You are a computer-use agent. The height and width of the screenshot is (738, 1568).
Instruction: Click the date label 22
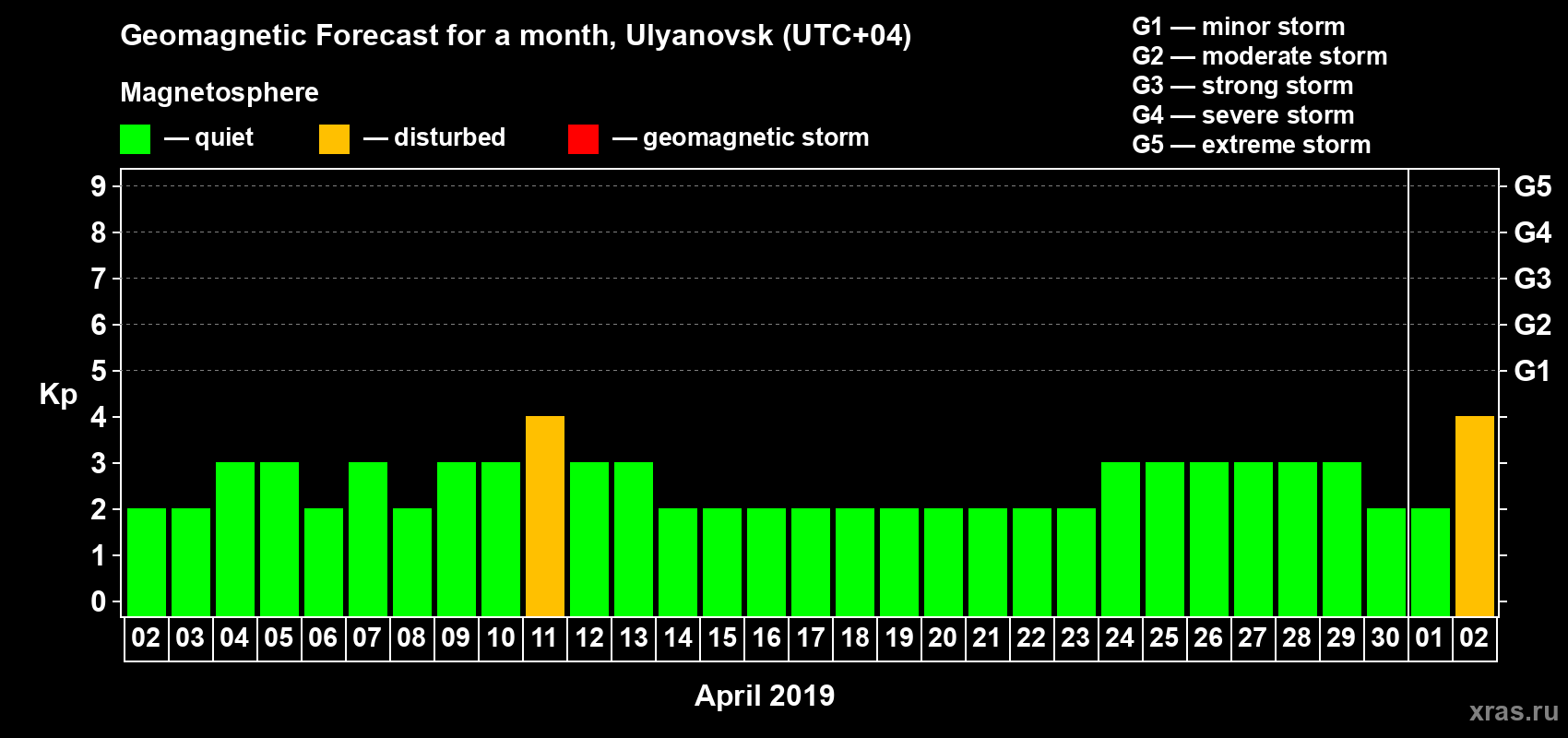tap(1031, 638)
